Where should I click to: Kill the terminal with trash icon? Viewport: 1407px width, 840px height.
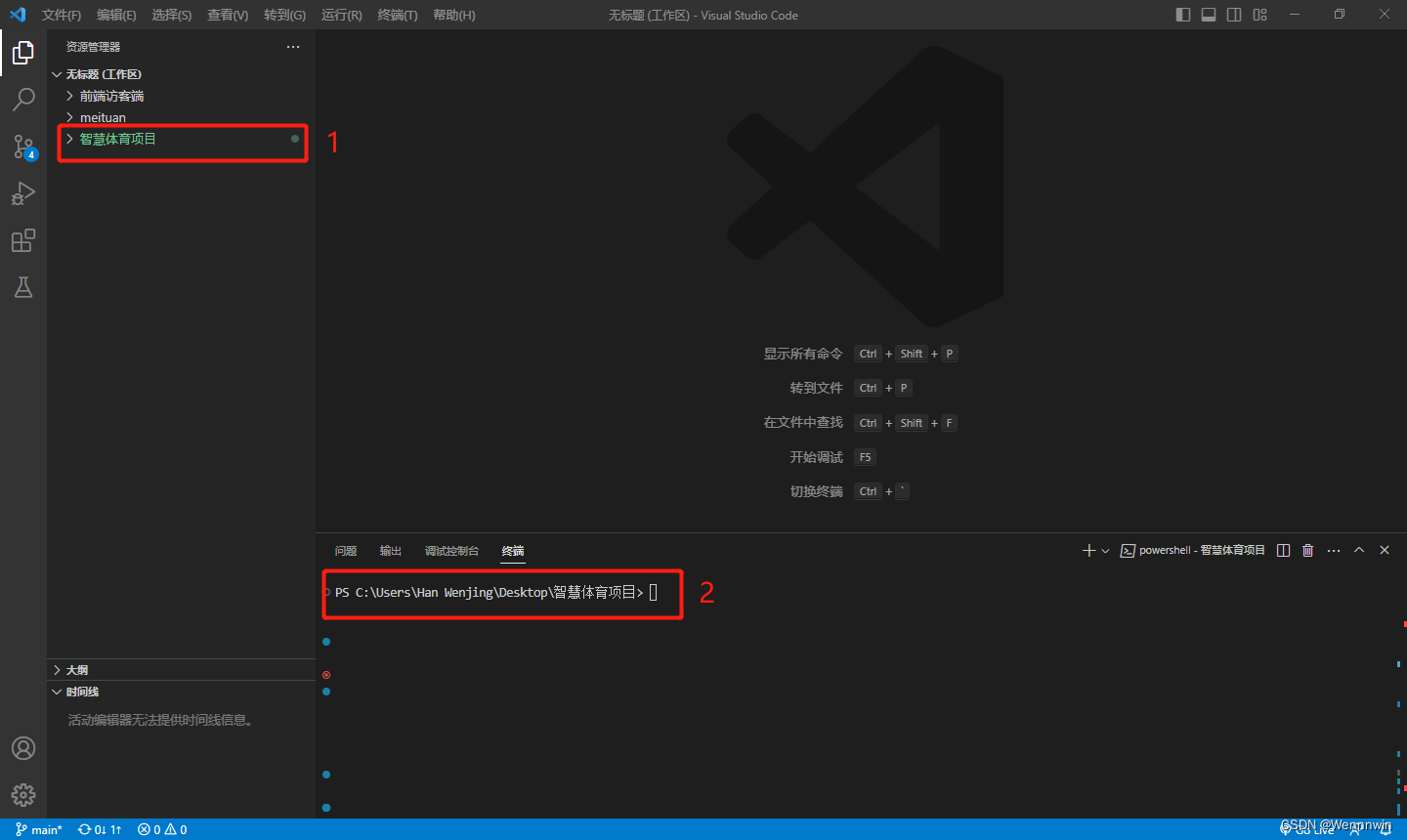coord(1308,551)
